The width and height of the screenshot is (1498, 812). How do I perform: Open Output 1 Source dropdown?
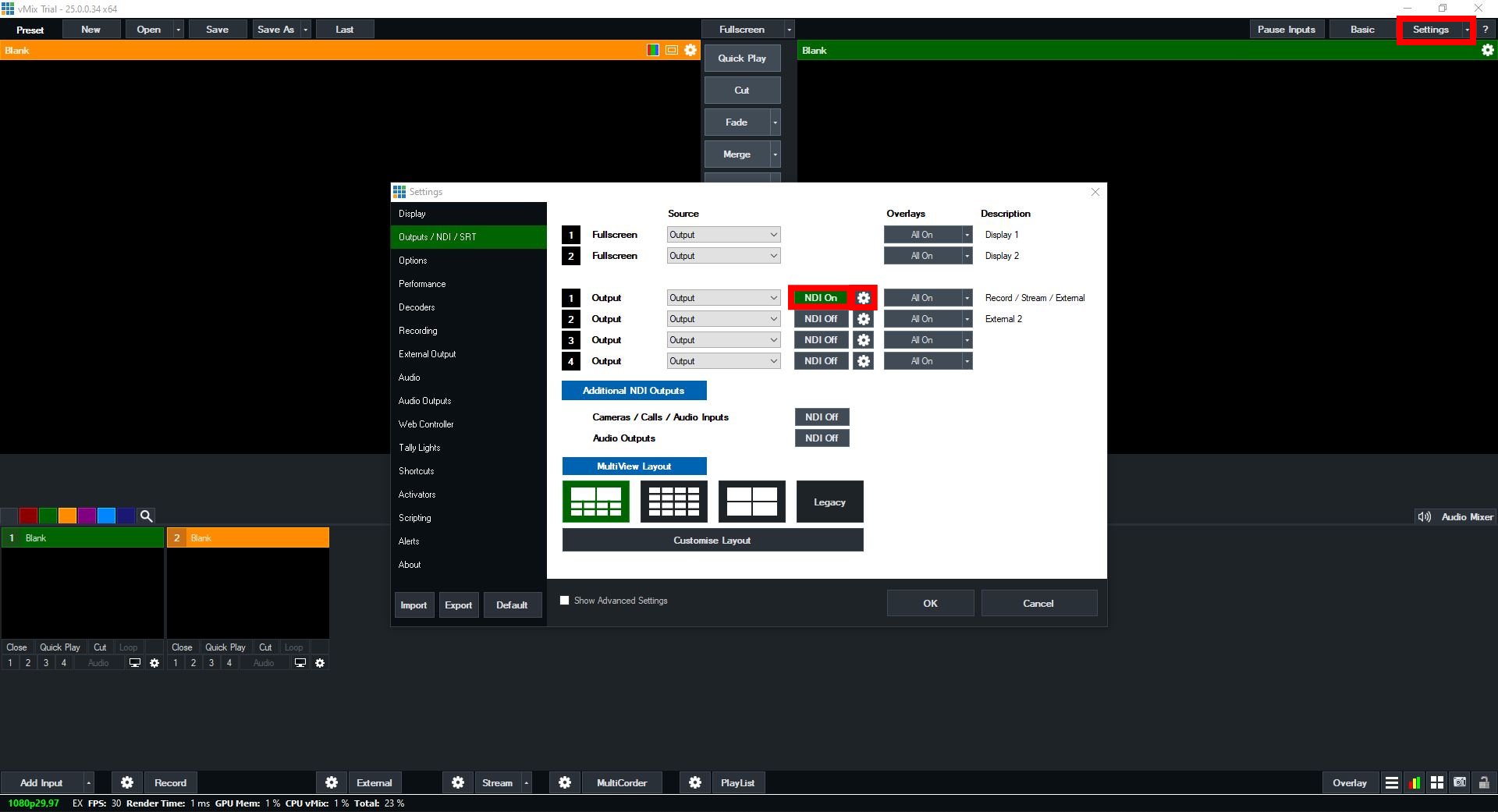(723, 298)
